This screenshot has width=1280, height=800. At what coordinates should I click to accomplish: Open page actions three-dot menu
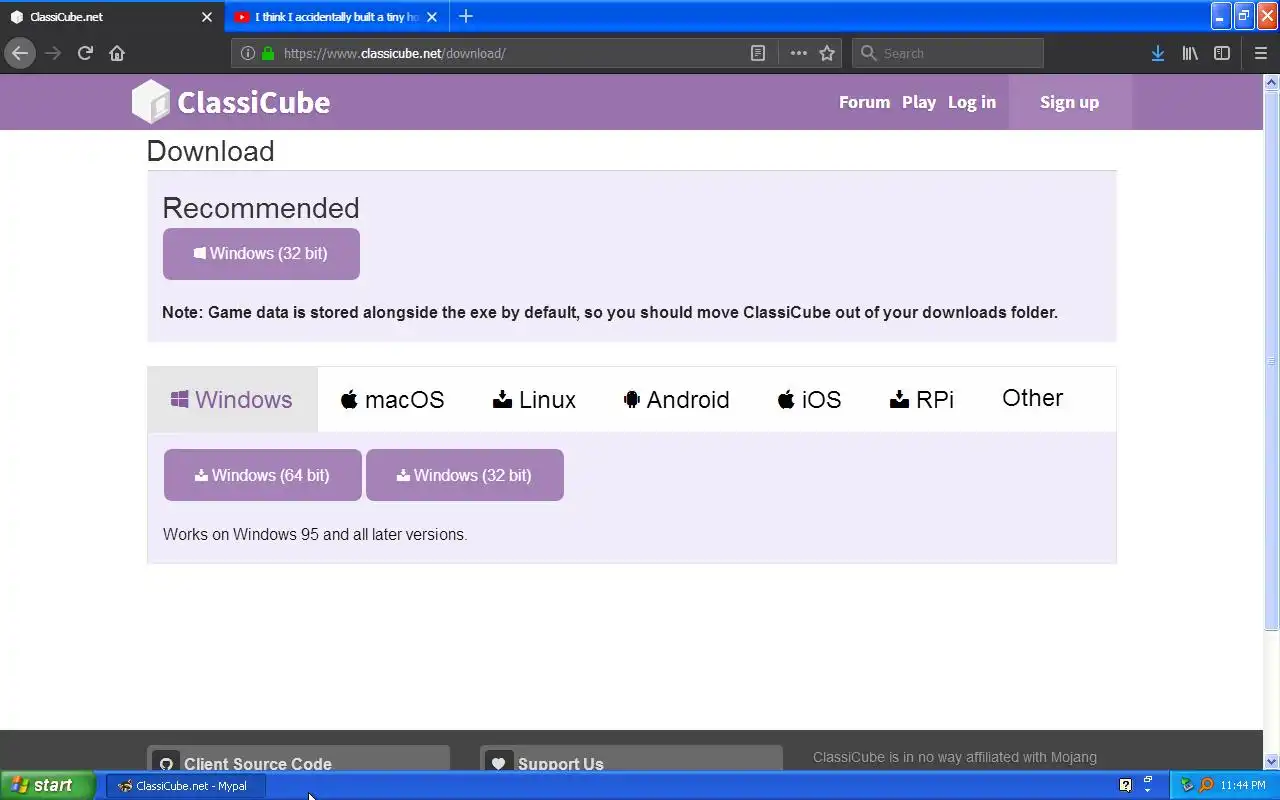click(x=798, y=53)
